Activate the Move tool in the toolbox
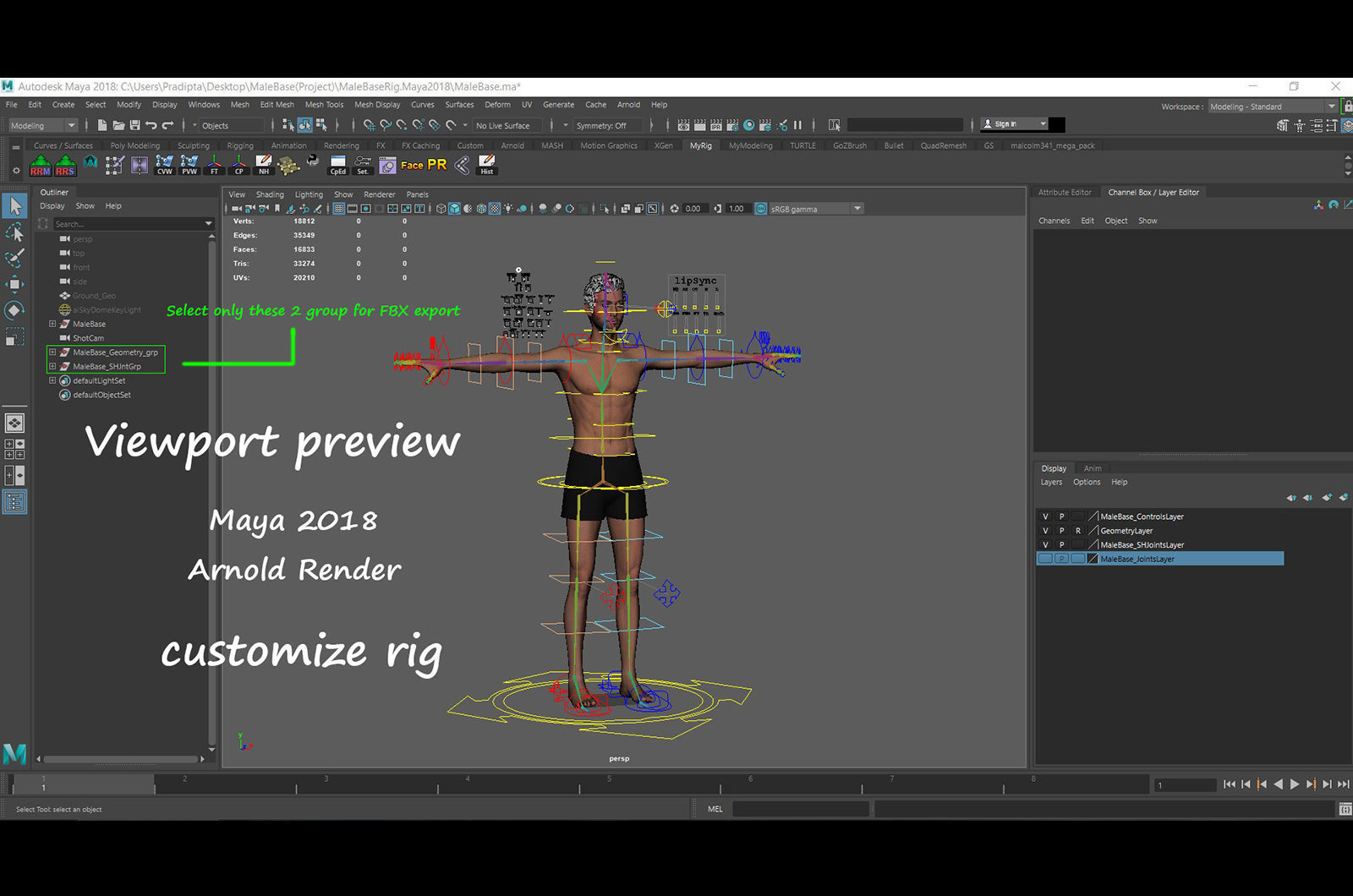This screenshot has height=896, width=1353. 14,285
